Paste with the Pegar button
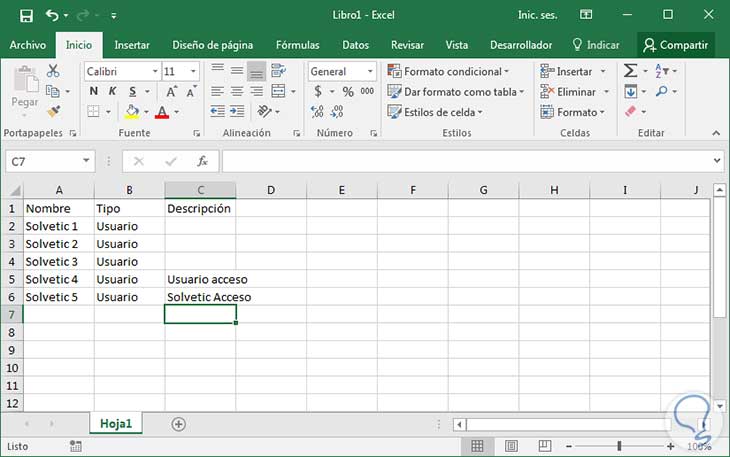730x457 pixels. point(25,91)
